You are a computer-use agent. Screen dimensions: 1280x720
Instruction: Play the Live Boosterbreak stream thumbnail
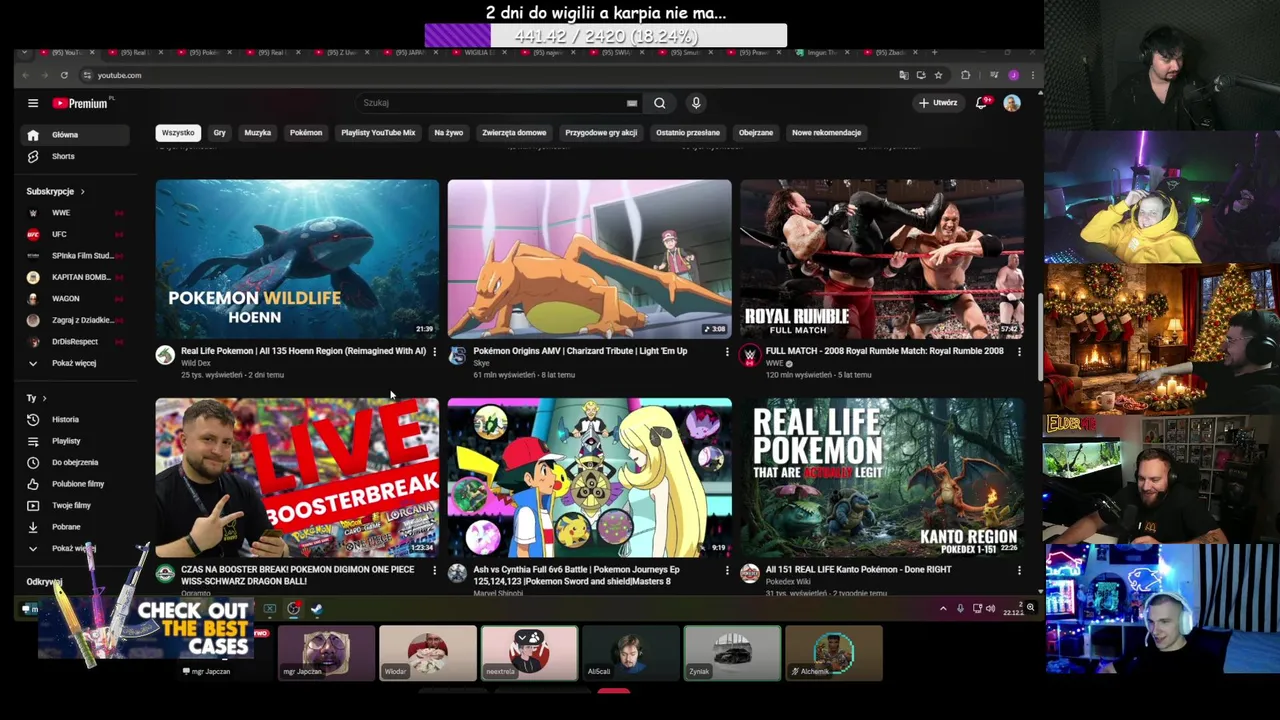pyautogui.click(x=297, y=478)
